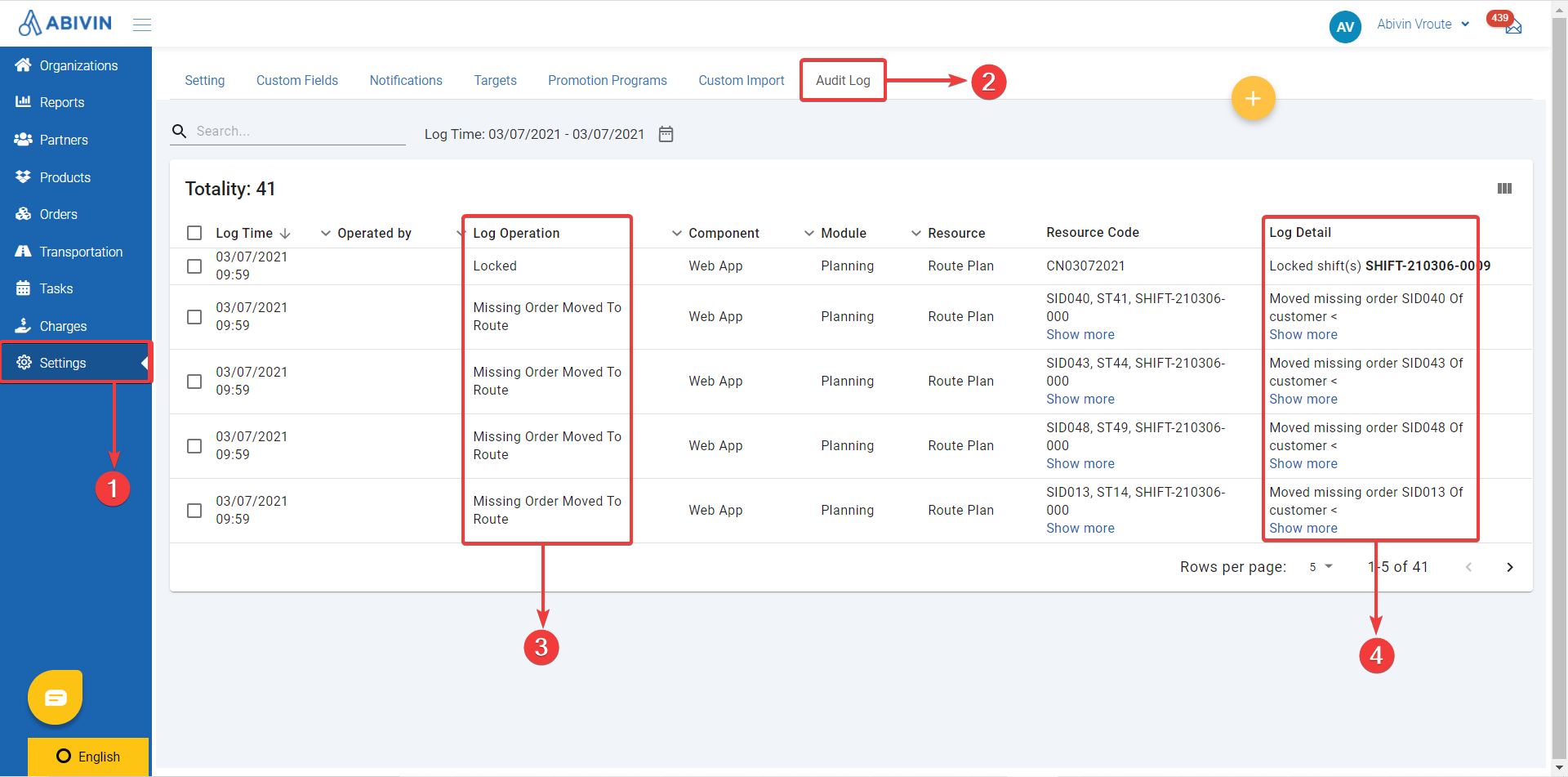Open the column display settings icon
This screenshot has width=1568, height=777.
coord(1504,189)
